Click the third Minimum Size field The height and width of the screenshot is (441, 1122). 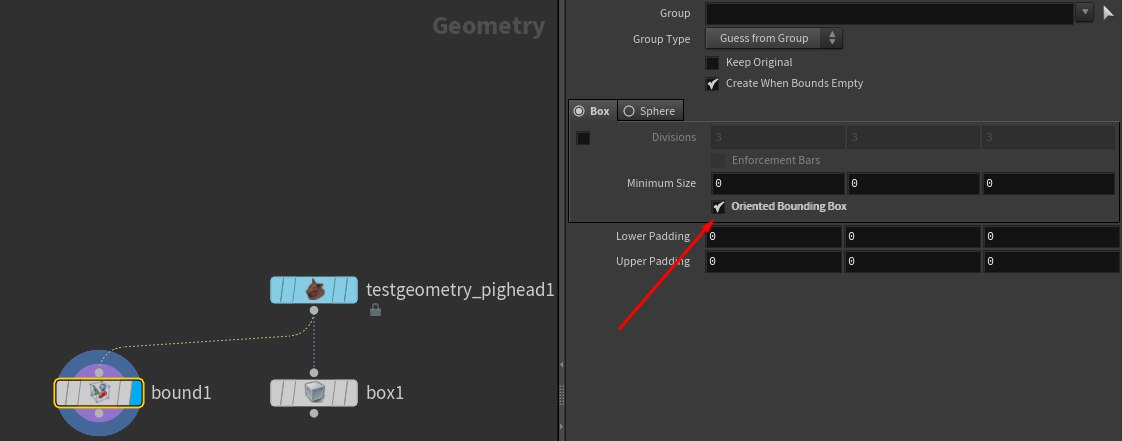tap(1048, 184)
